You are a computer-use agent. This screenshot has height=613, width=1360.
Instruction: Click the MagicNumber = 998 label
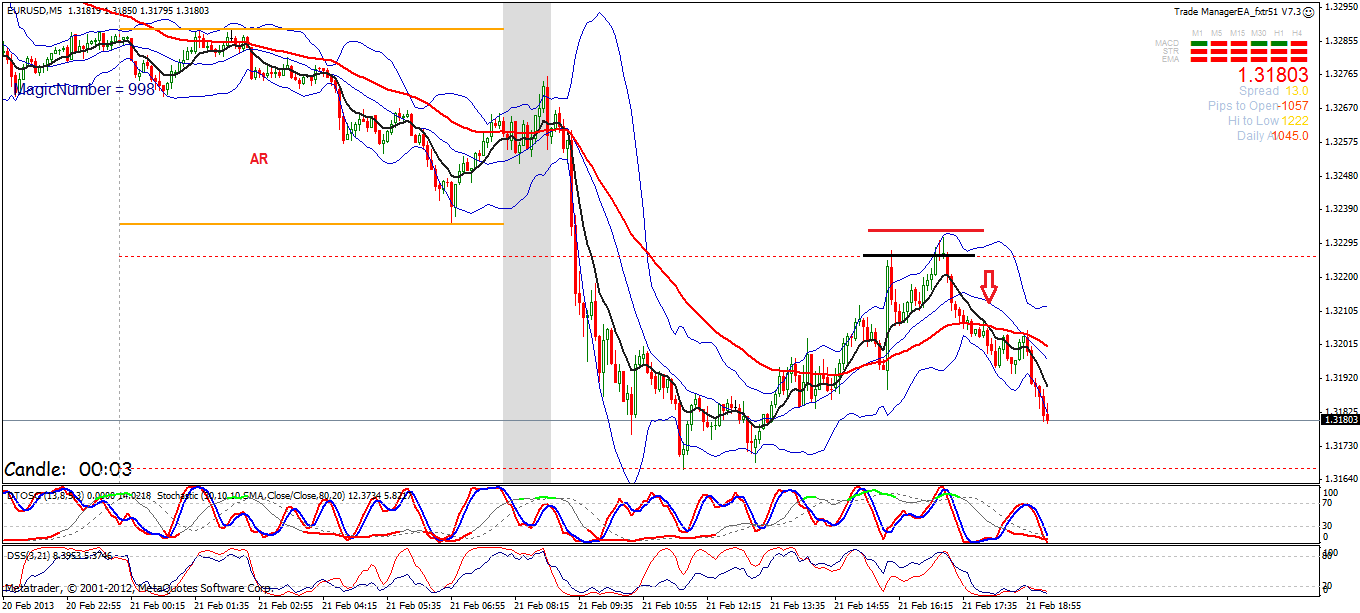pyautogui.click(x=84, y=89)
